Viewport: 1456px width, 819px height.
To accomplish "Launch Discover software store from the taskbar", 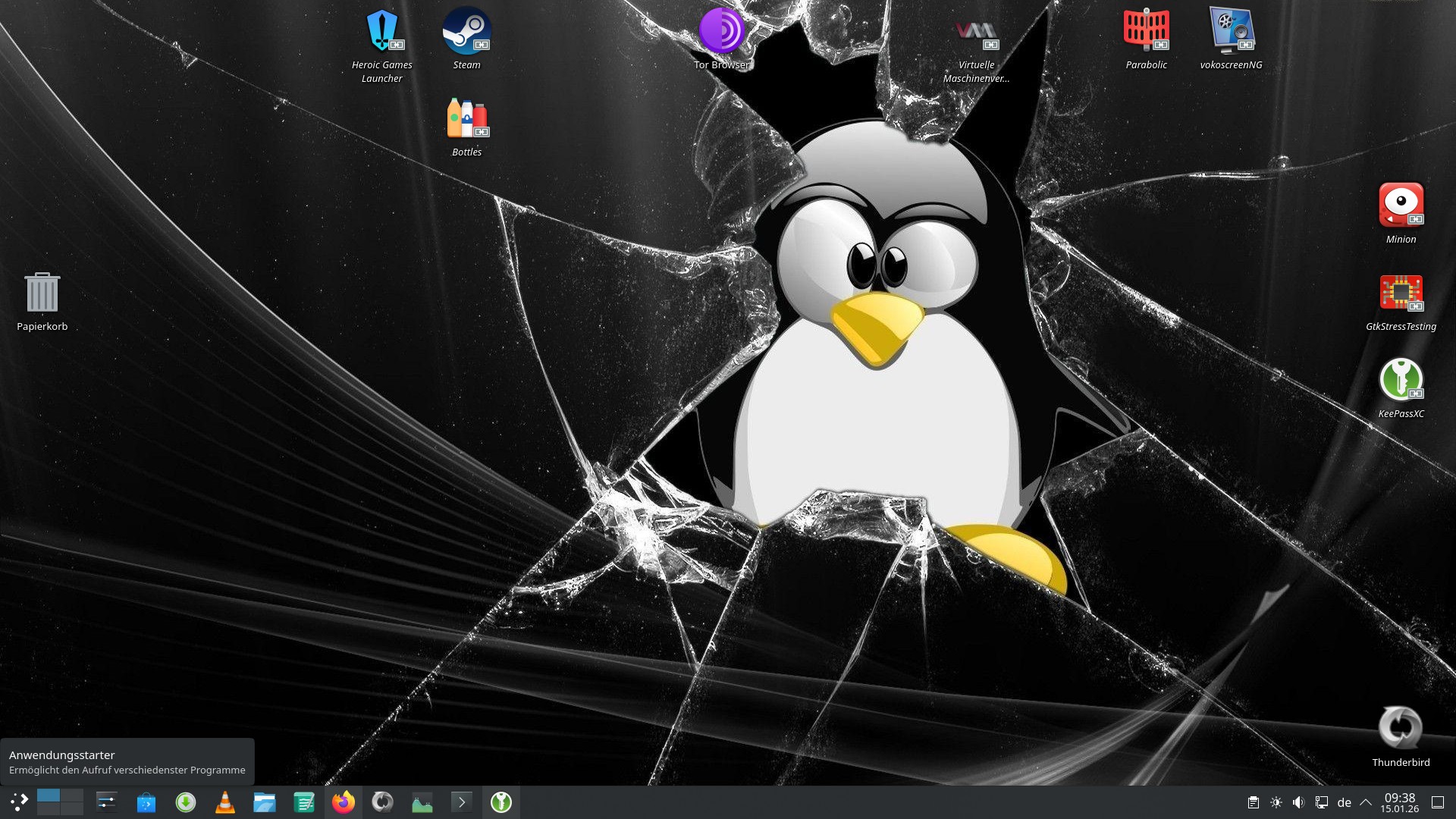I will coord(146,802).
